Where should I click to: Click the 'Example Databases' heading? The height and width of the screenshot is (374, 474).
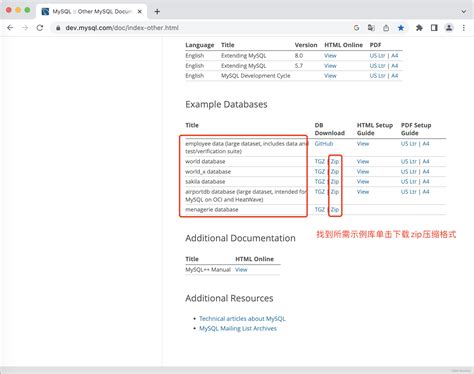coord(226,104)
